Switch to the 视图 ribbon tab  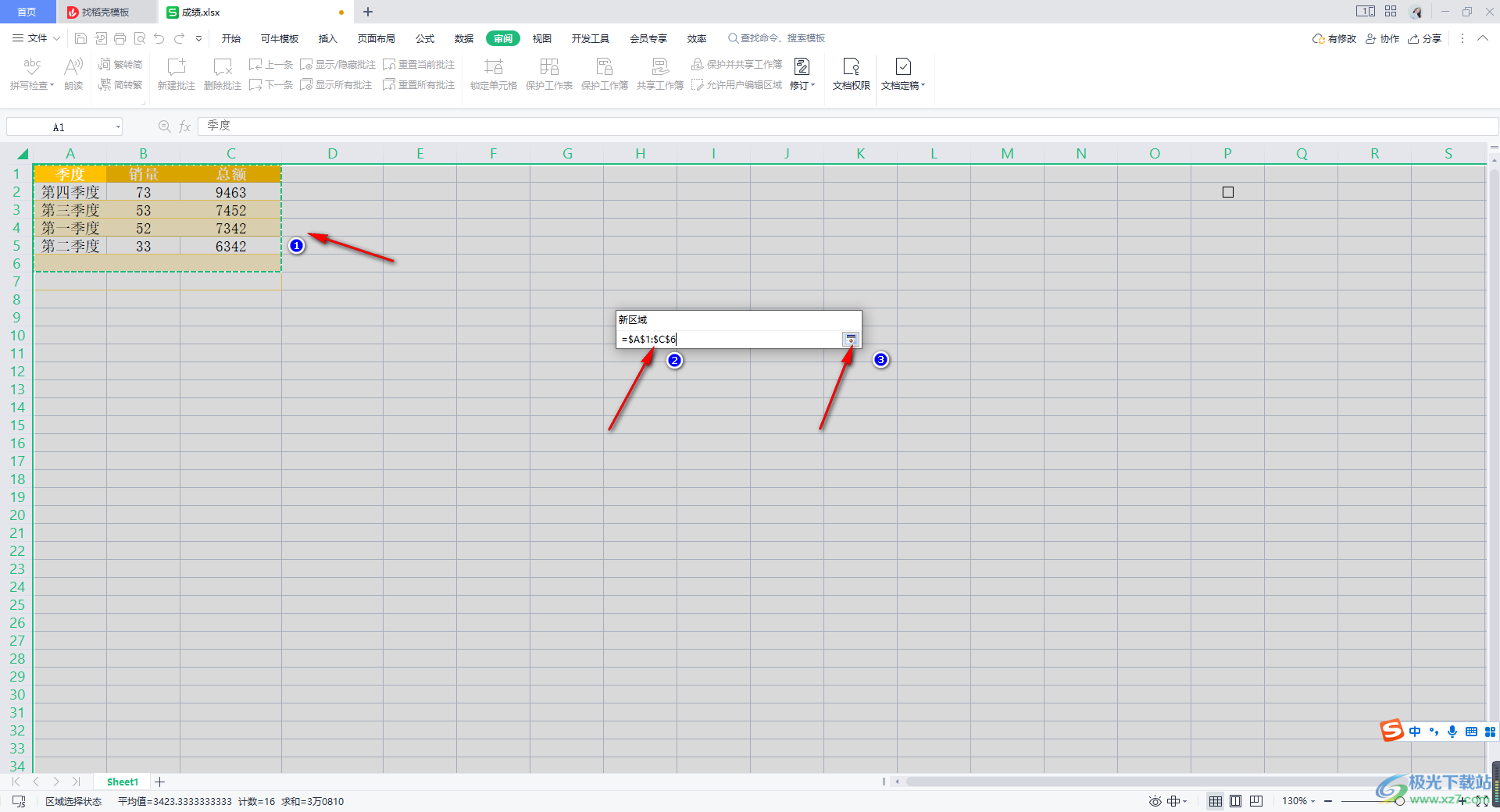click(542, 38)
